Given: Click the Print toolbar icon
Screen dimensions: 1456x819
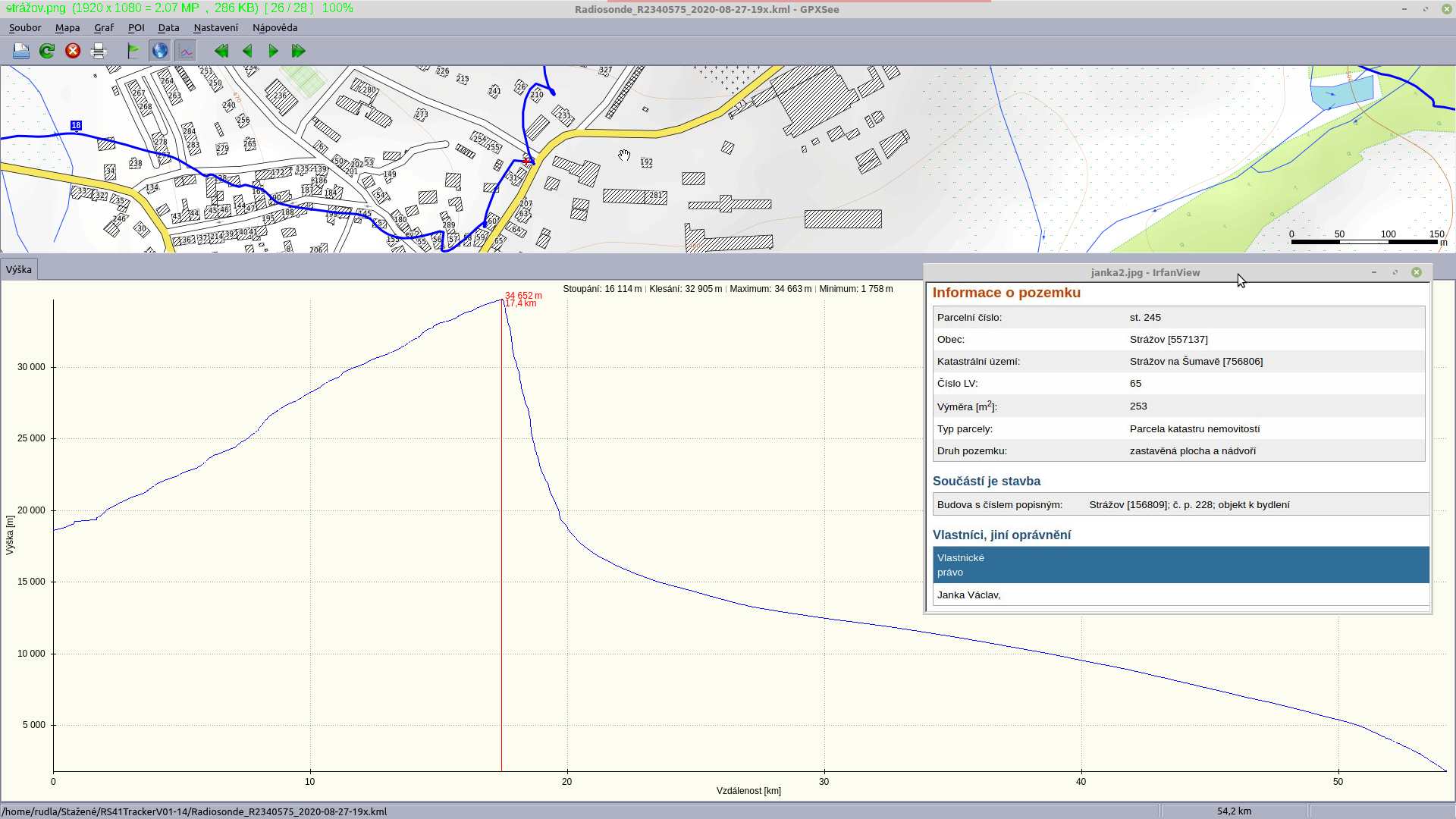Looking at the screenshot, I should 99,51.
